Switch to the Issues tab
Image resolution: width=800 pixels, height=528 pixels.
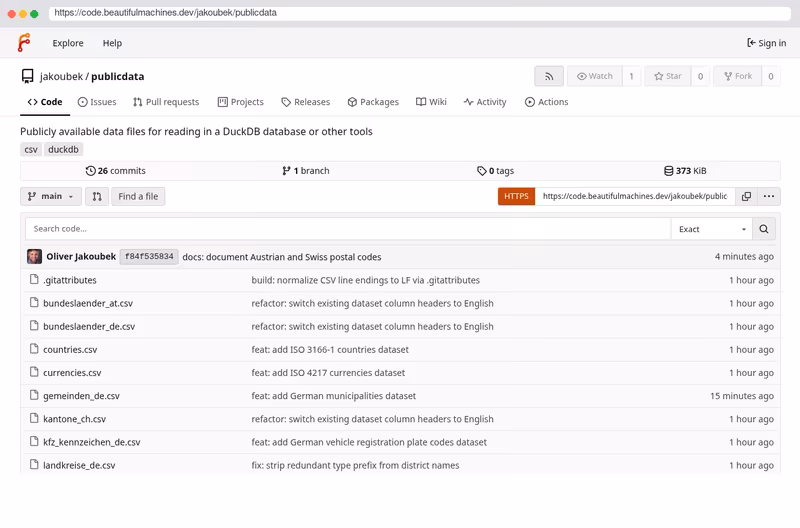97,102
